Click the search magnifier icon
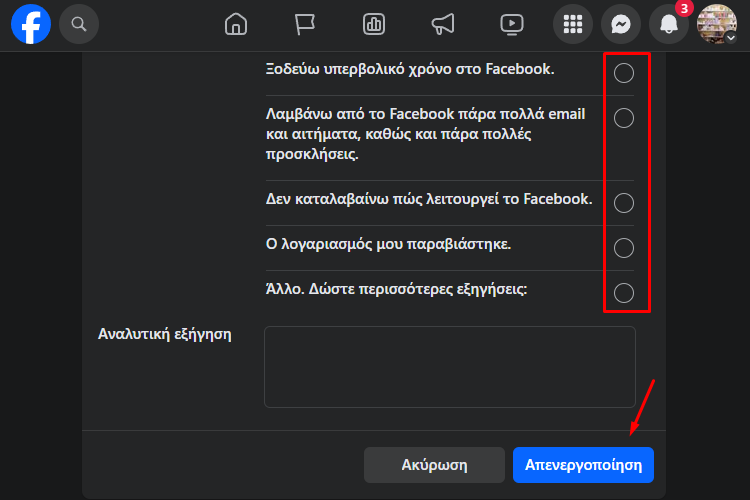This screenshot has height=500, width=750. click(79, 24)
